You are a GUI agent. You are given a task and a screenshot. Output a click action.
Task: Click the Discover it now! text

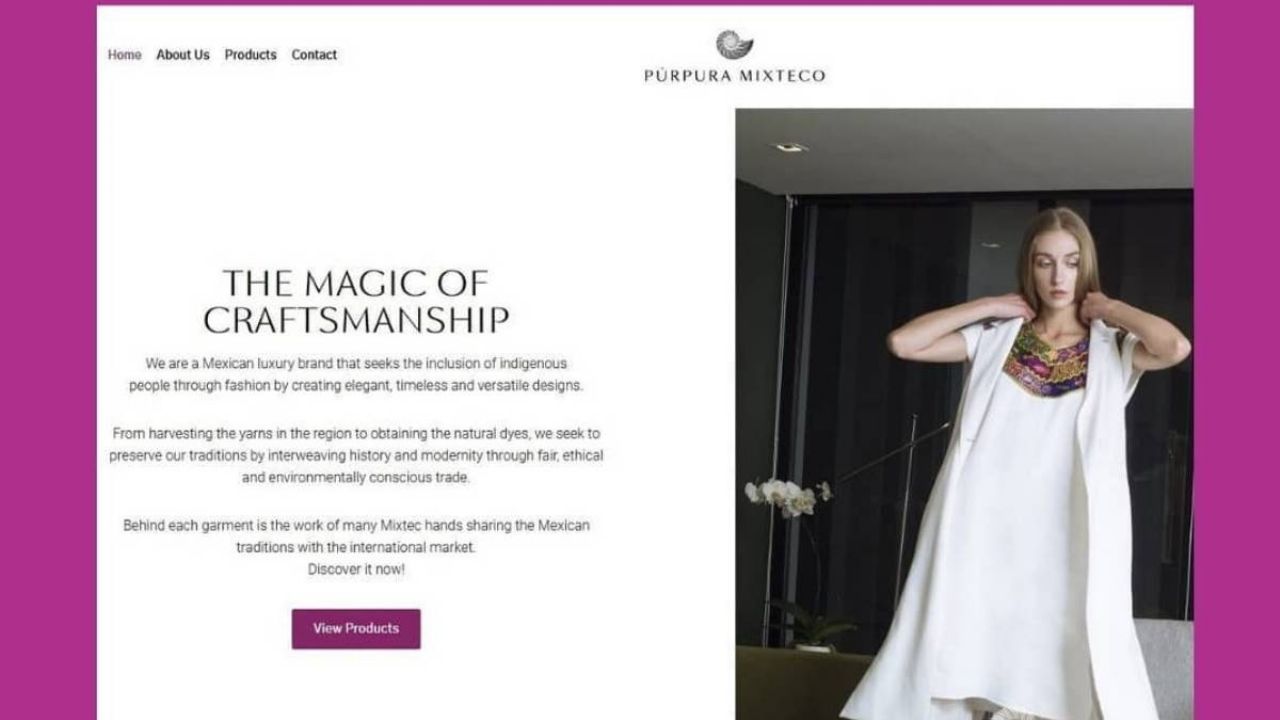(x=356, y=570)
